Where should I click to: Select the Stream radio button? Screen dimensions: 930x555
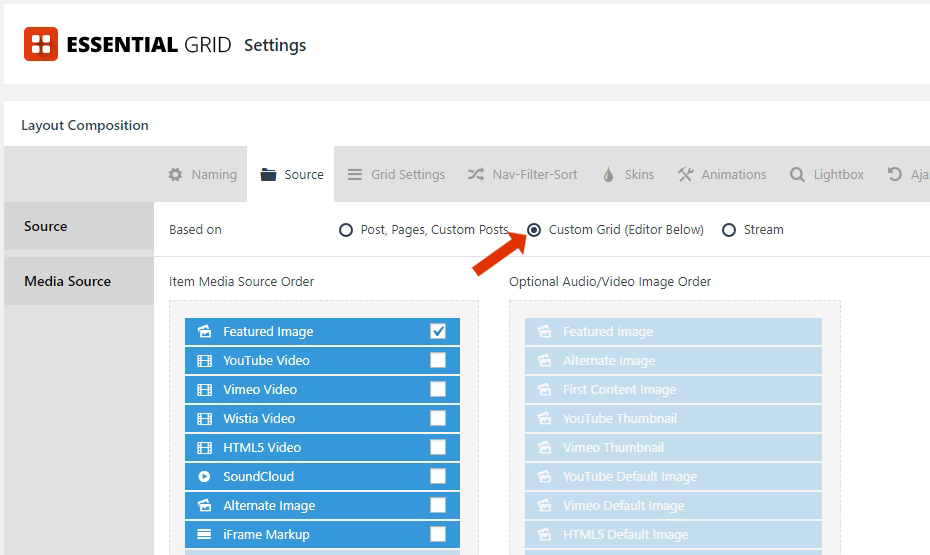click(729, 229)
